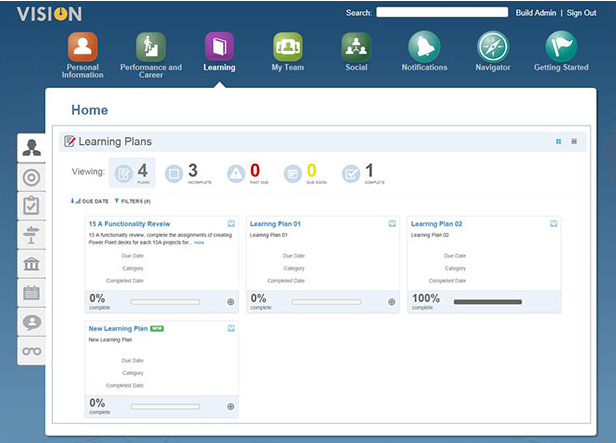The height and width of the screenshot is (443, 616).
Task: Select the target circle sidebar icon
Action: pyautogui.click(x=31, y=178)
